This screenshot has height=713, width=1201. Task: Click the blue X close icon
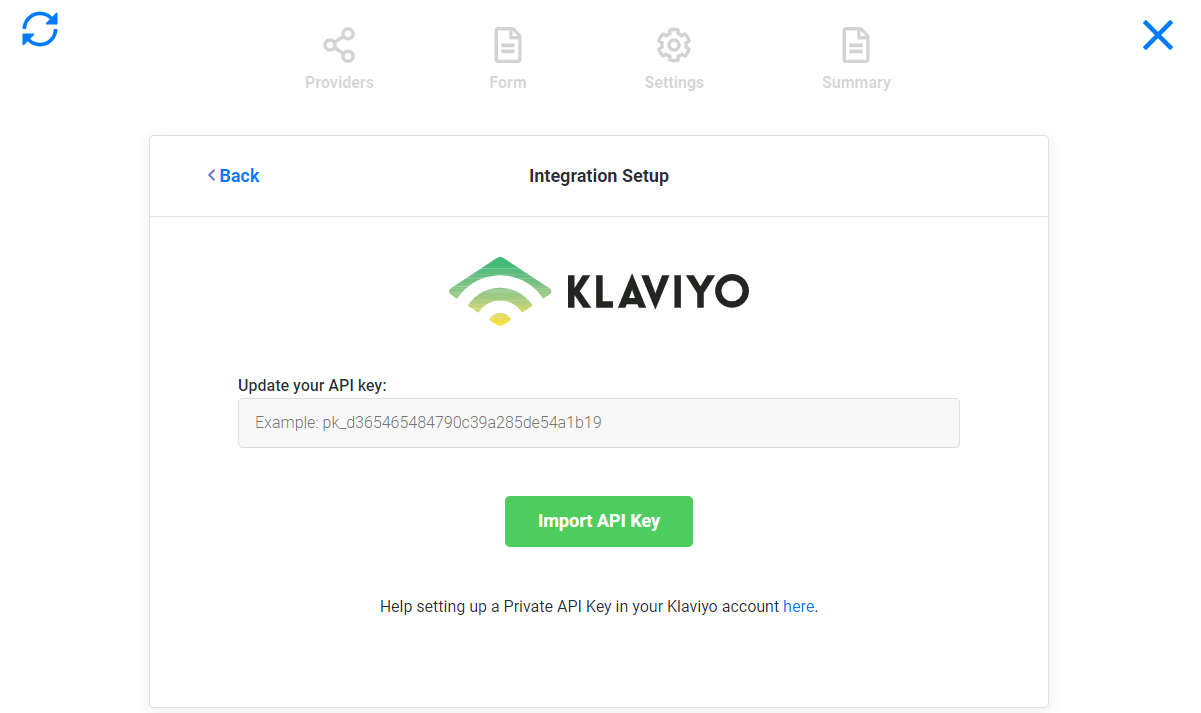pos(1157,34)
